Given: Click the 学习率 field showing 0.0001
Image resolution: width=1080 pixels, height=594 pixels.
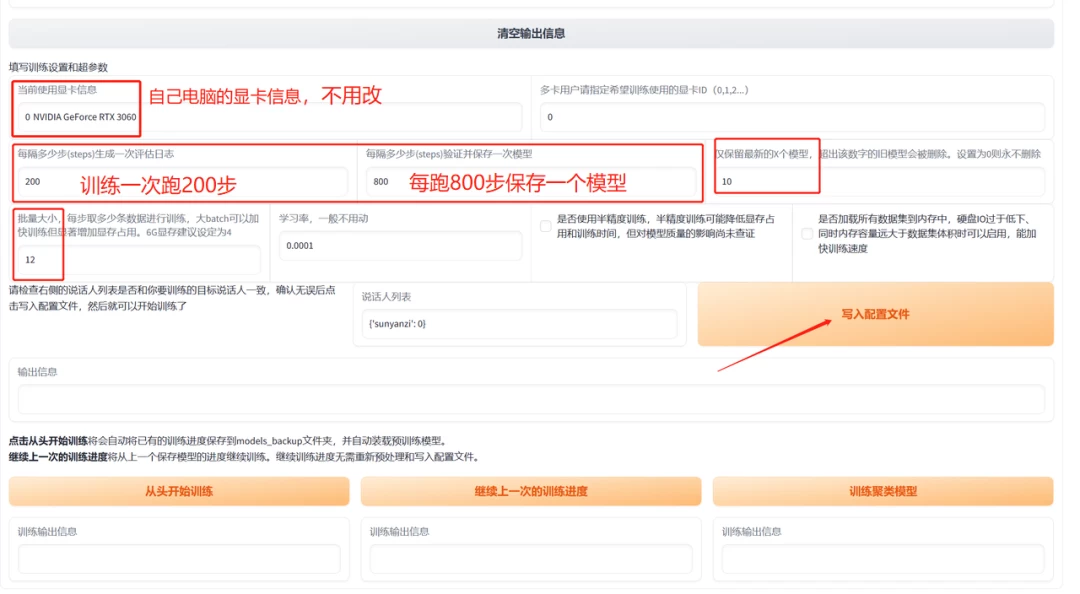Looking at the screenshot, I should (400, 245).
